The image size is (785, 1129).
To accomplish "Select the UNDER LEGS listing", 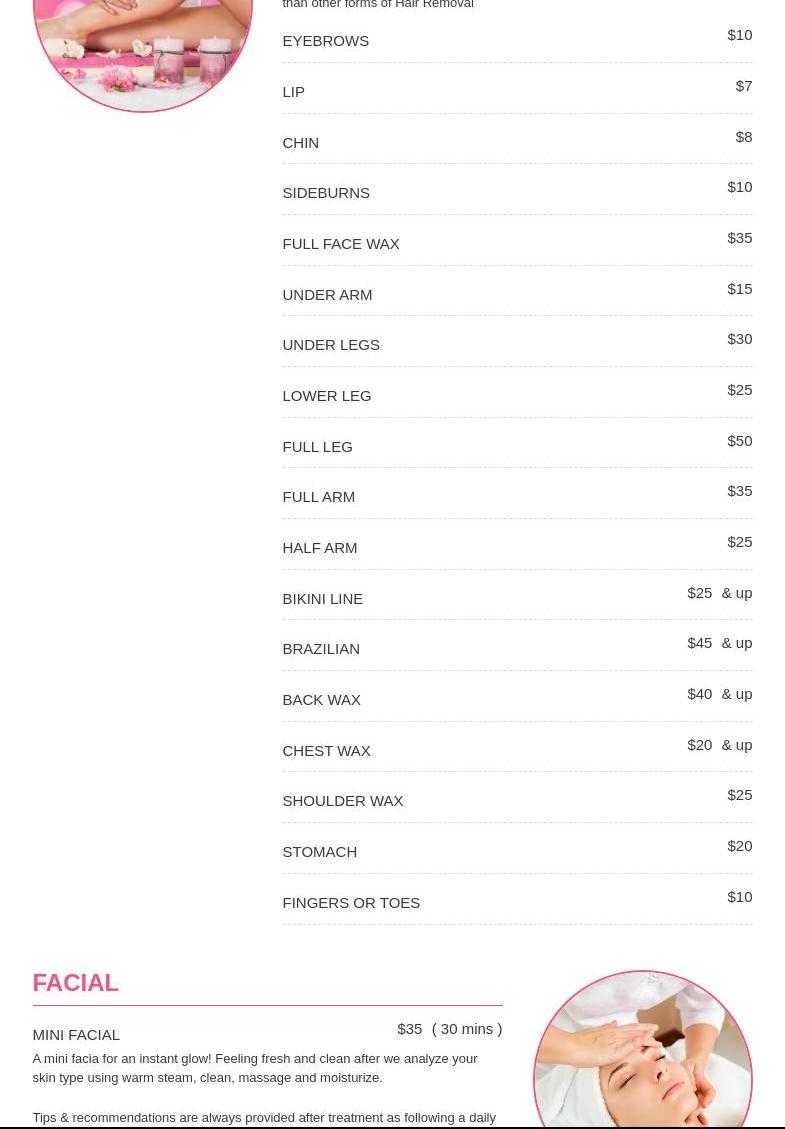I will [330, 345].
